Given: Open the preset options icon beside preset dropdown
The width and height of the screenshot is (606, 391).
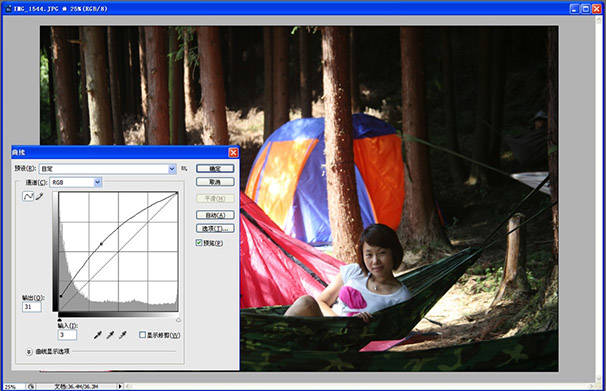Looking at the screenshot, I should [x=184, y=168].
